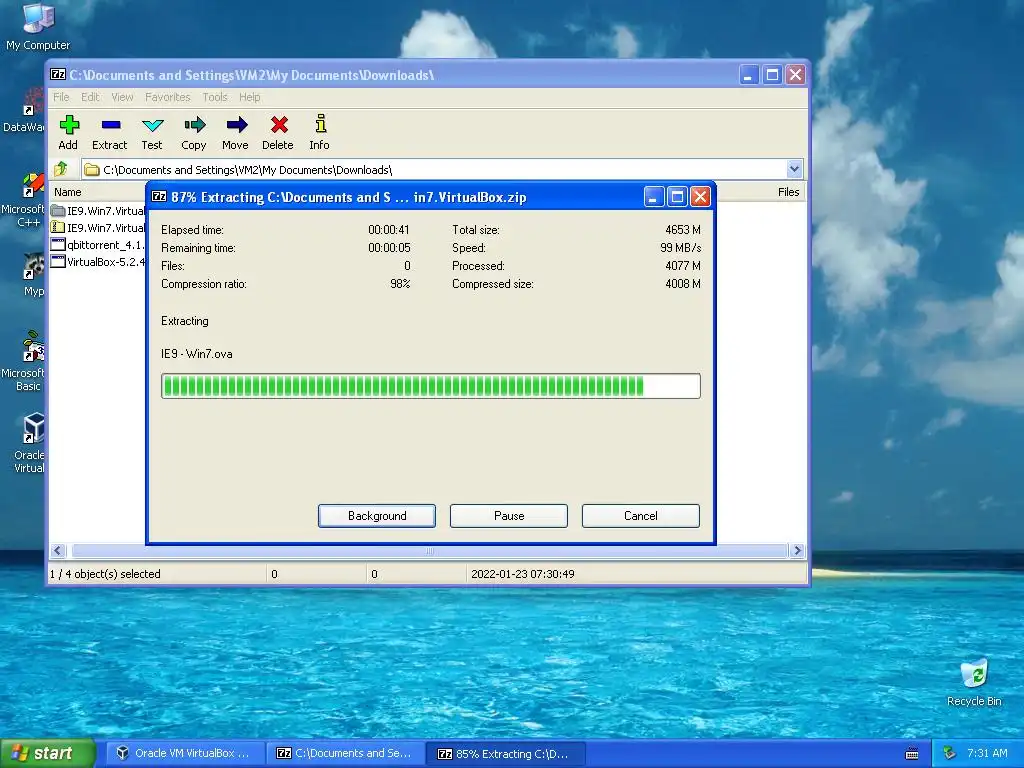Viewport: 1024px width, 768px height.
Task: Expand the address path dropdown
Action: click(x=794, y=169)
